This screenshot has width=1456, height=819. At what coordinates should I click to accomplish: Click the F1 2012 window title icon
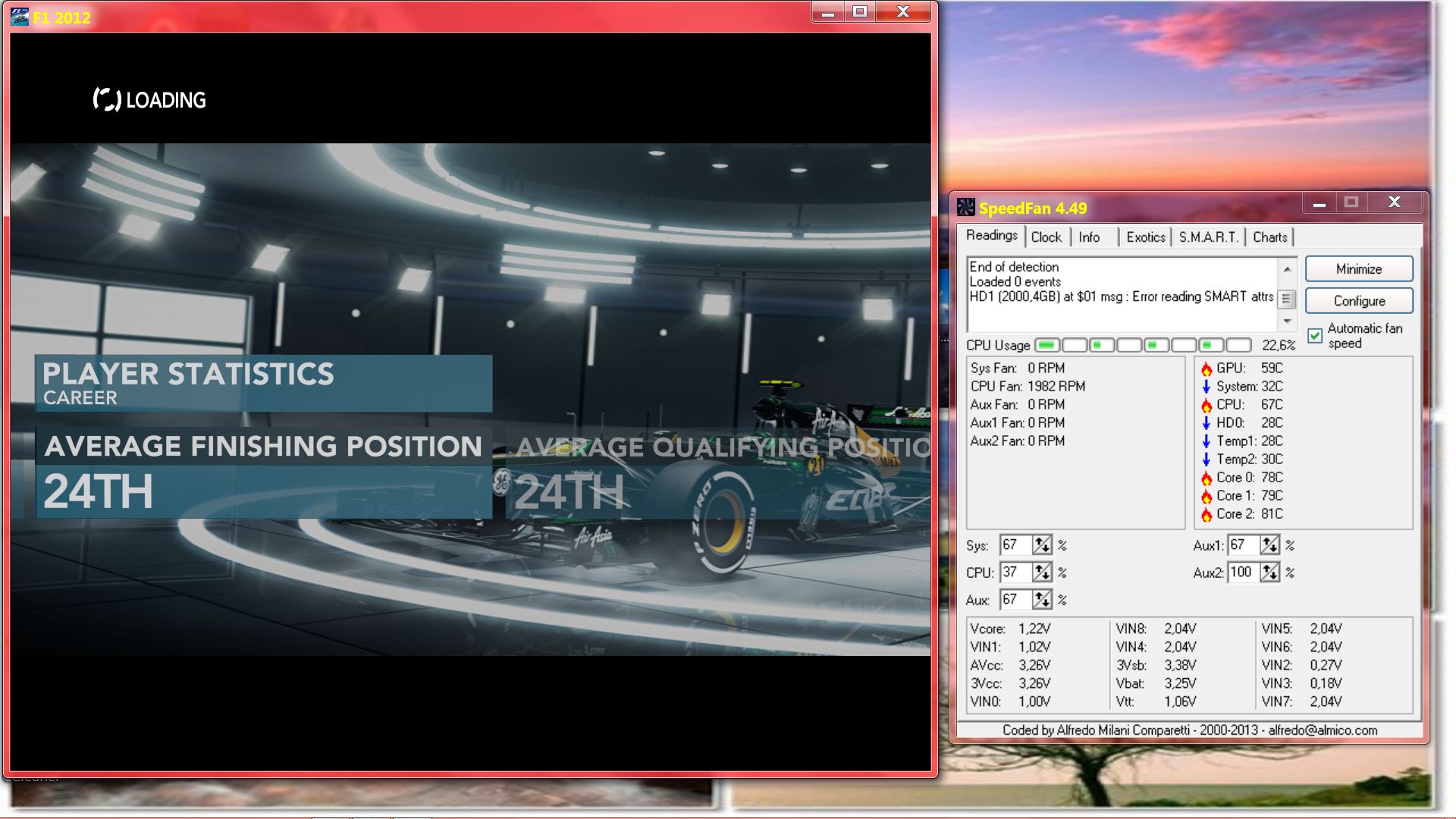(x=20, y=17)
